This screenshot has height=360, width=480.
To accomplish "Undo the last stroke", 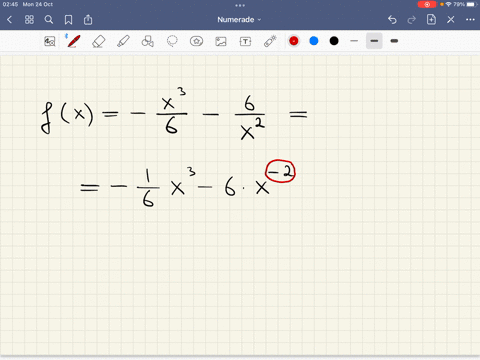I will [392, 20].
